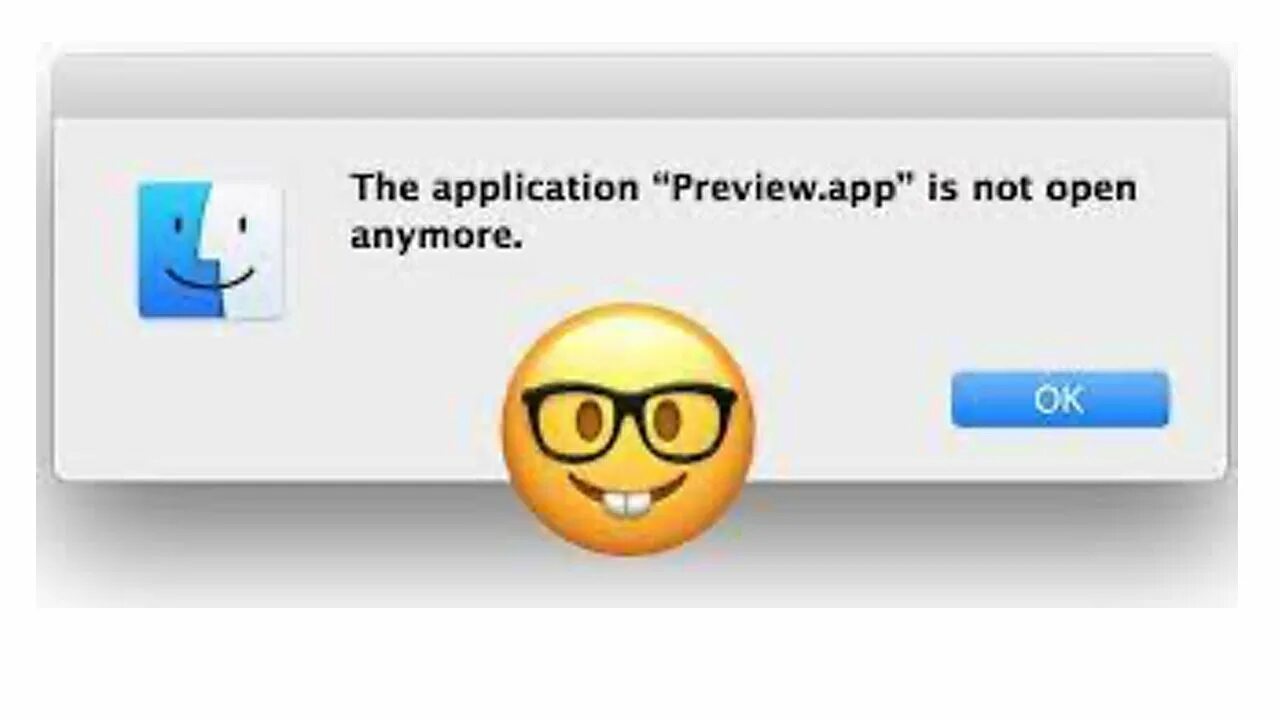Click the nerd face emoji
1280x720 pixels.
pos(629,430)
